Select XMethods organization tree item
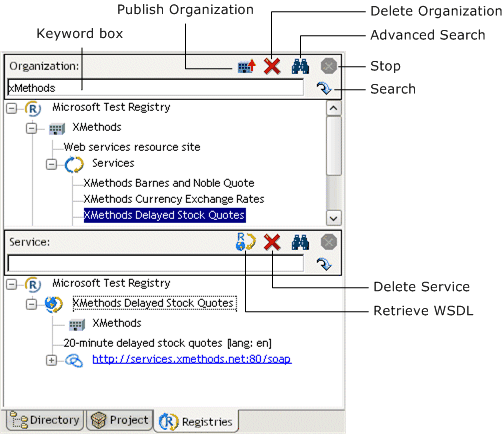Viewport: 503px width, 434px height. point(97,127)
